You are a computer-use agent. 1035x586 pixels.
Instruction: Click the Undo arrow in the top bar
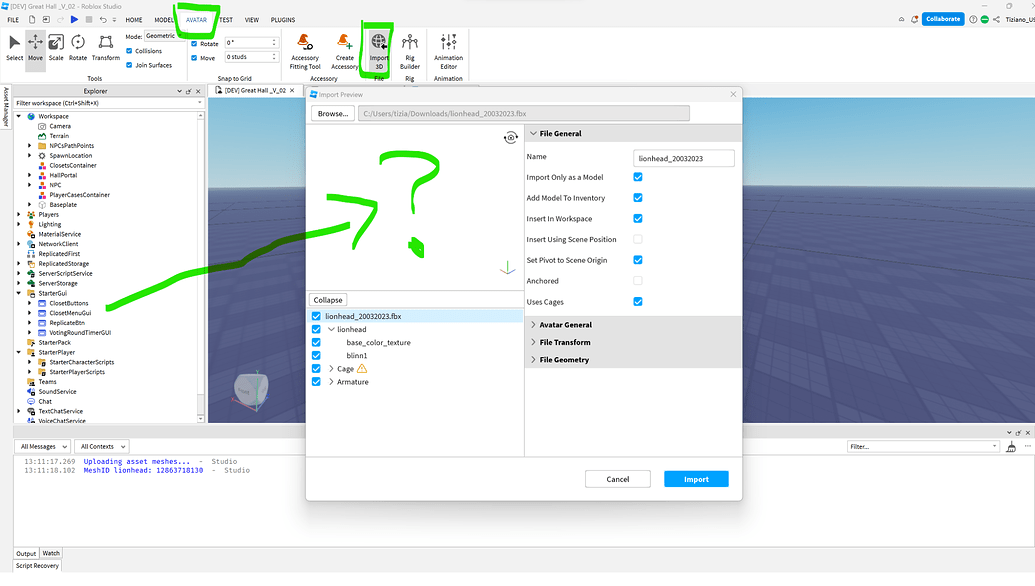click(x=103, y=20)
